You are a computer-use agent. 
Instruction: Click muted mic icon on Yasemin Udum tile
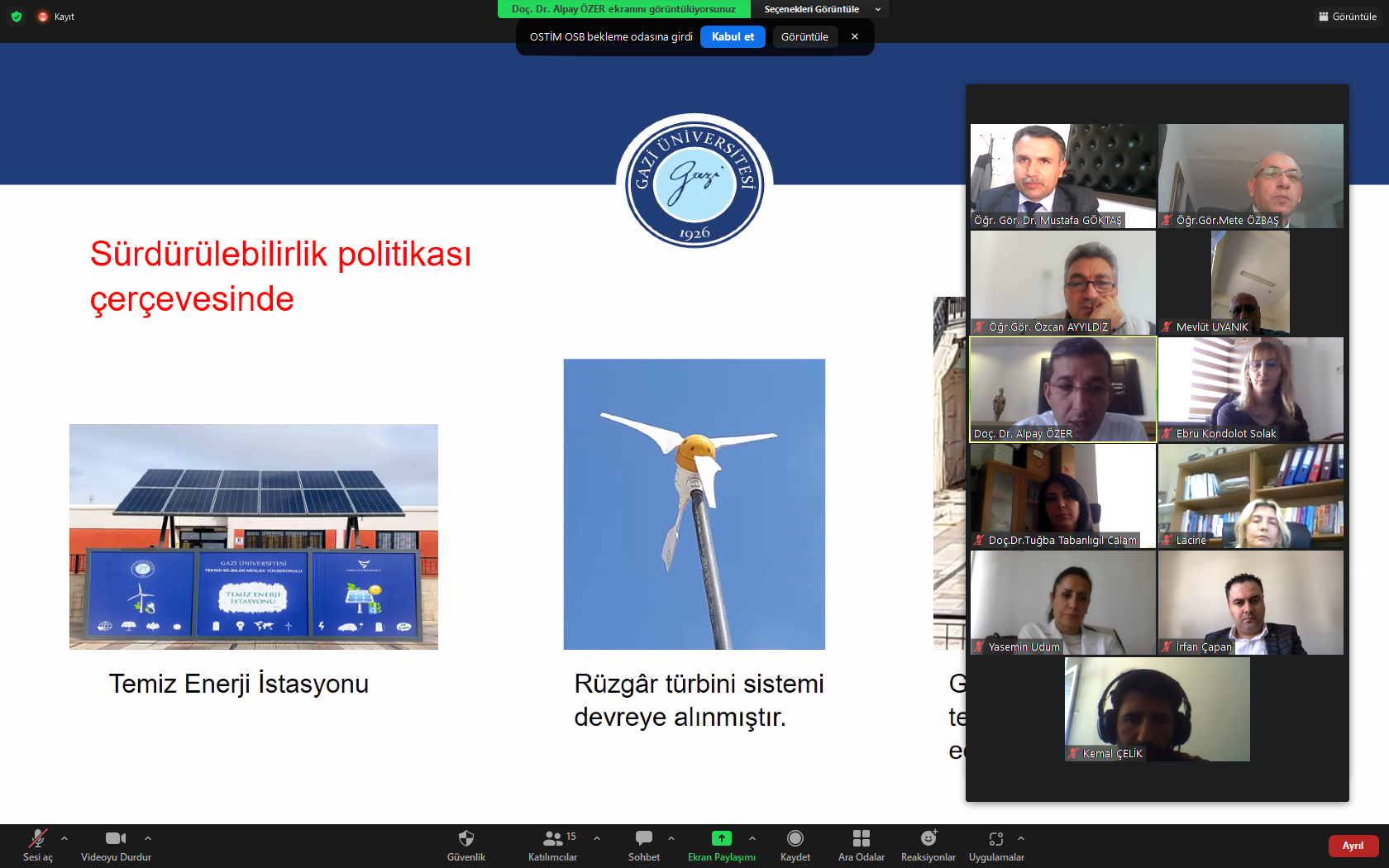[x=979, y=646]
